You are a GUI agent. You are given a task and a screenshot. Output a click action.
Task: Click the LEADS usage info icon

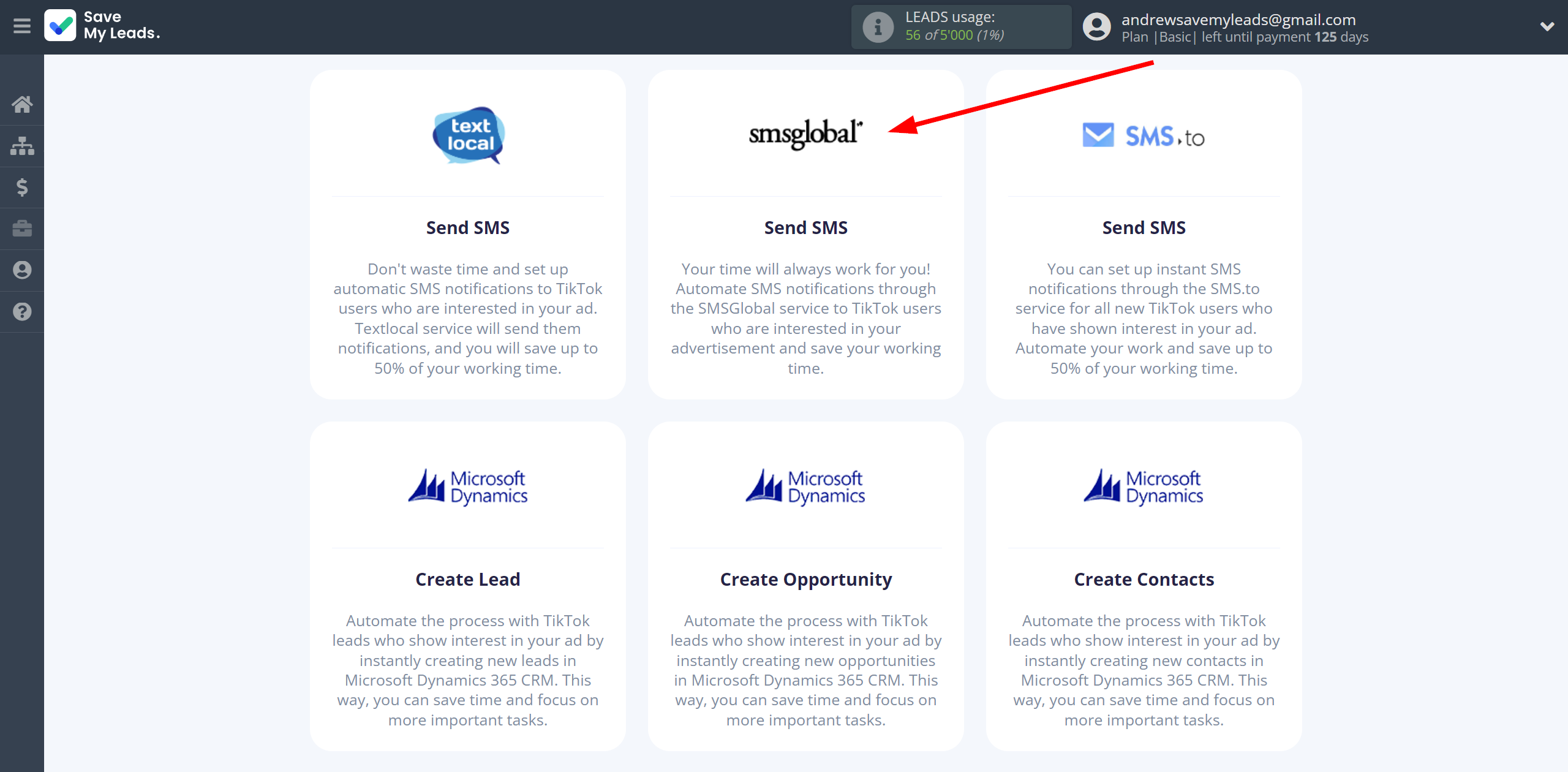tap(878, 27)
